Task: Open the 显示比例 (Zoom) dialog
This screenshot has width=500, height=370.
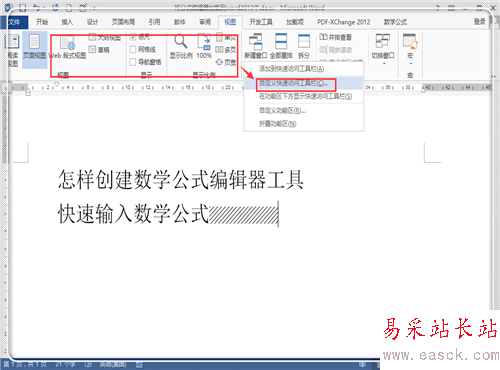Action: [181, 47]
